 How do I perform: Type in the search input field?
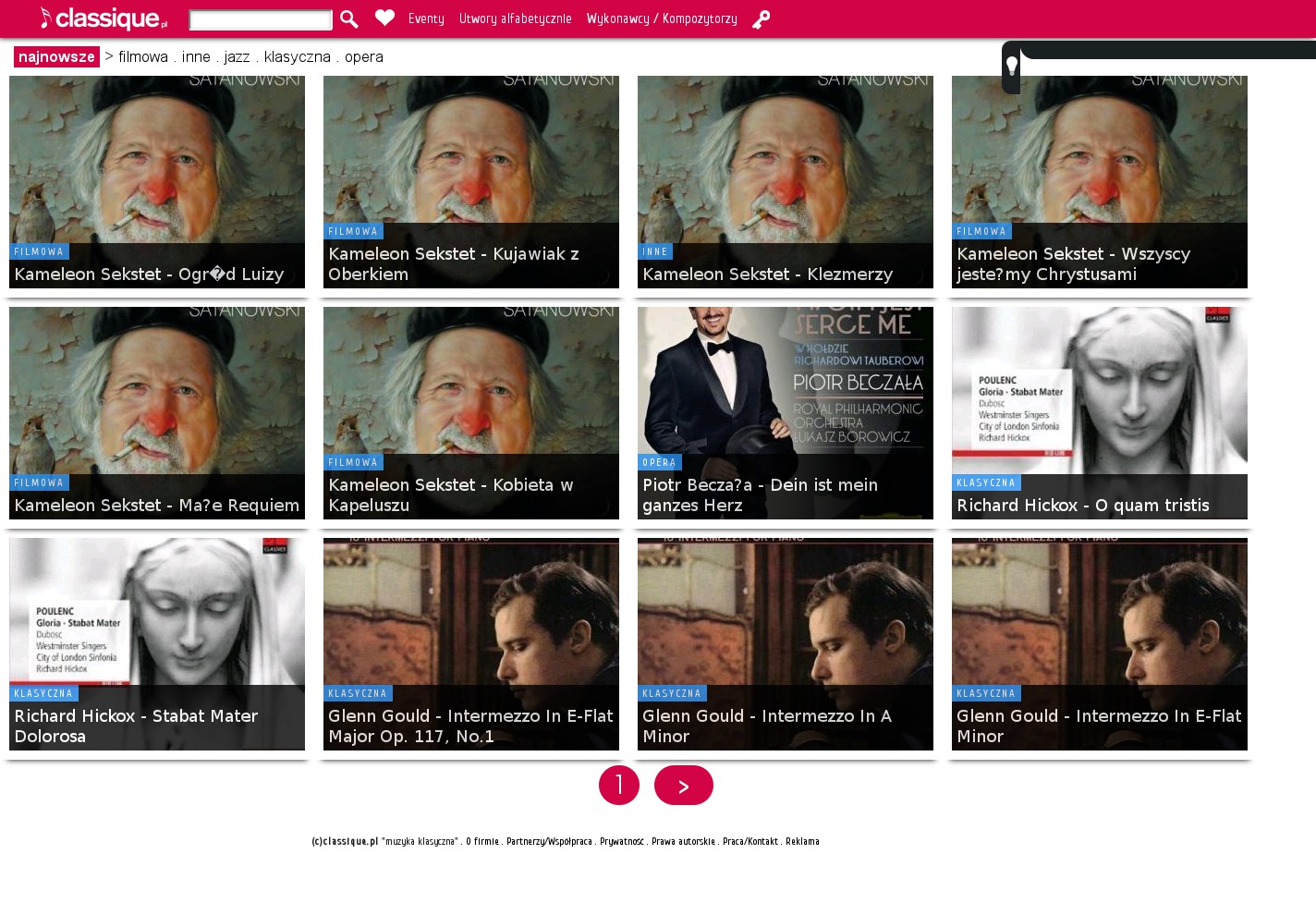(x=261, y=19)
